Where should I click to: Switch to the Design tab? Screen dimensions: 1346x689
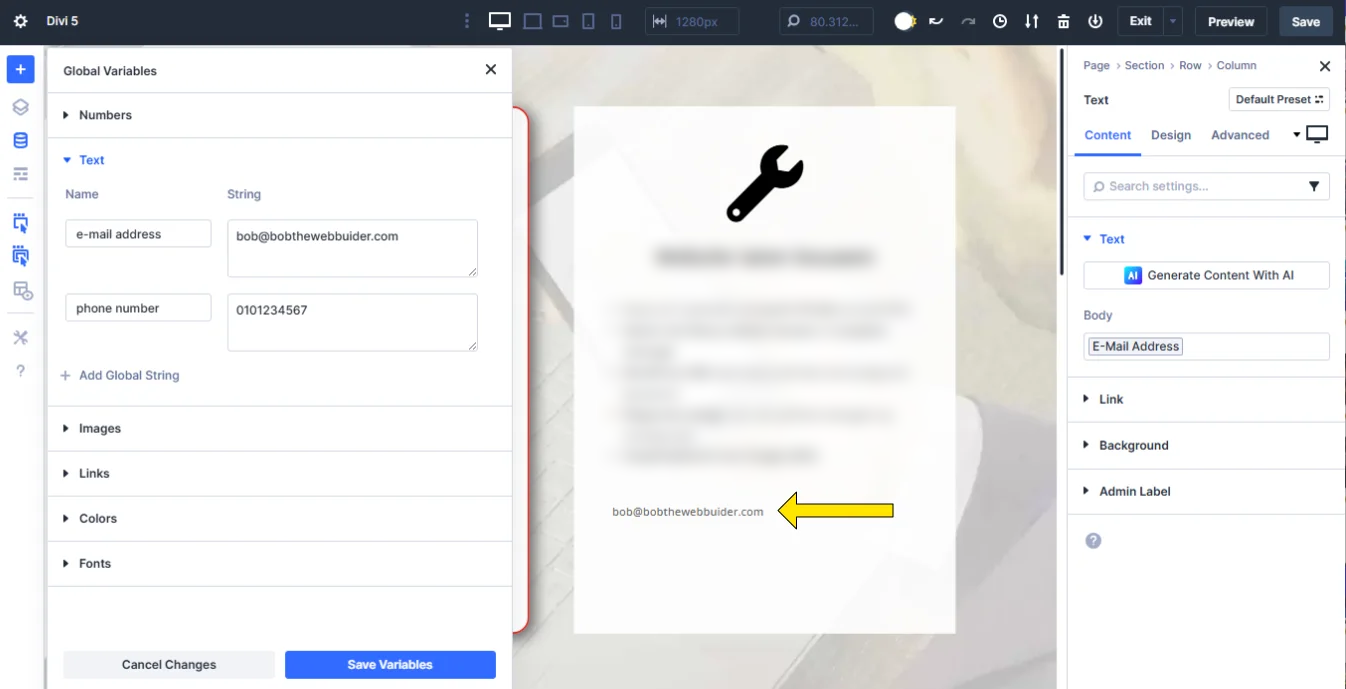pos(1171,135)
